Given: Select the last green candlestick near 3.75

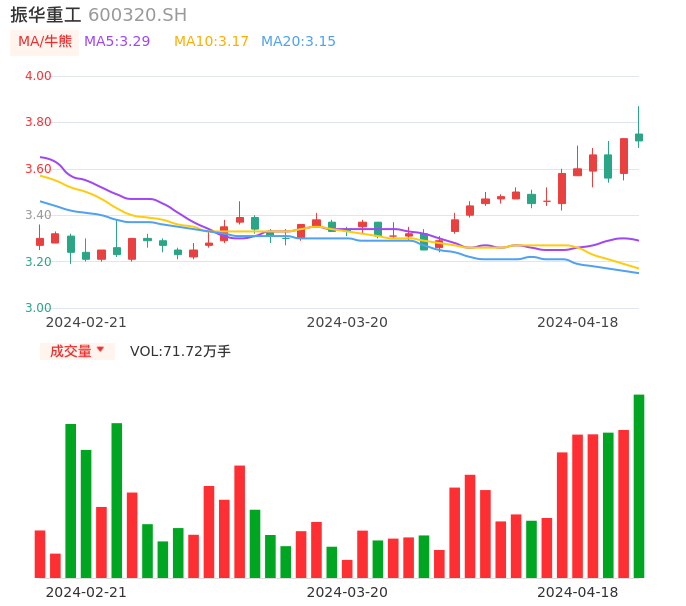Looking at the screenshot, I should [639, 137].
